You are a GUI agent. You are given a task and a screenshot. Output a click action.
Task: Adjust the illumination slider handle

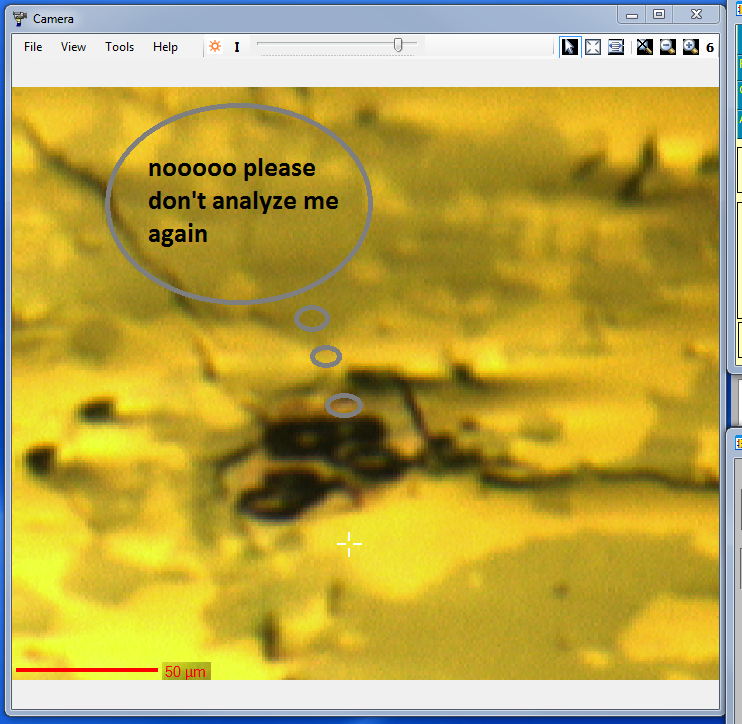pyautogui.click(x=398, y=45)
